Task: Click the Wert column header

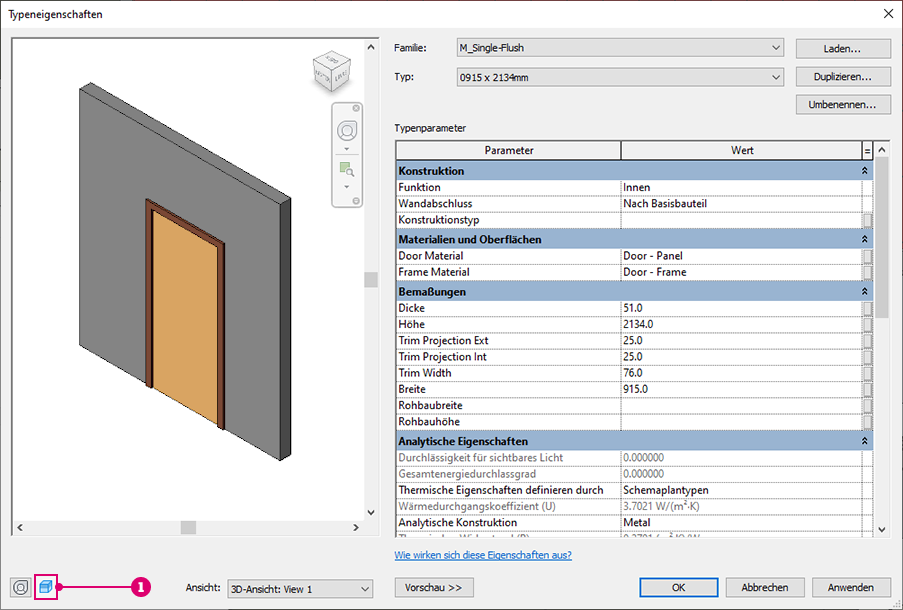Action: (742, 150)
